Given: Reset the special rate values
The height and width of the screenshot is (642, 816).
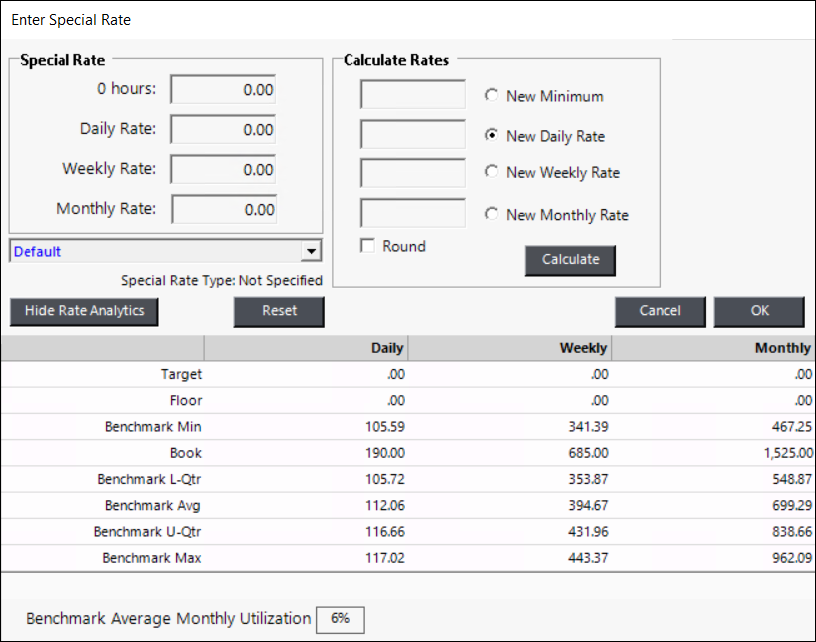Looking at the screenshot, I should [x=279, y=311].
